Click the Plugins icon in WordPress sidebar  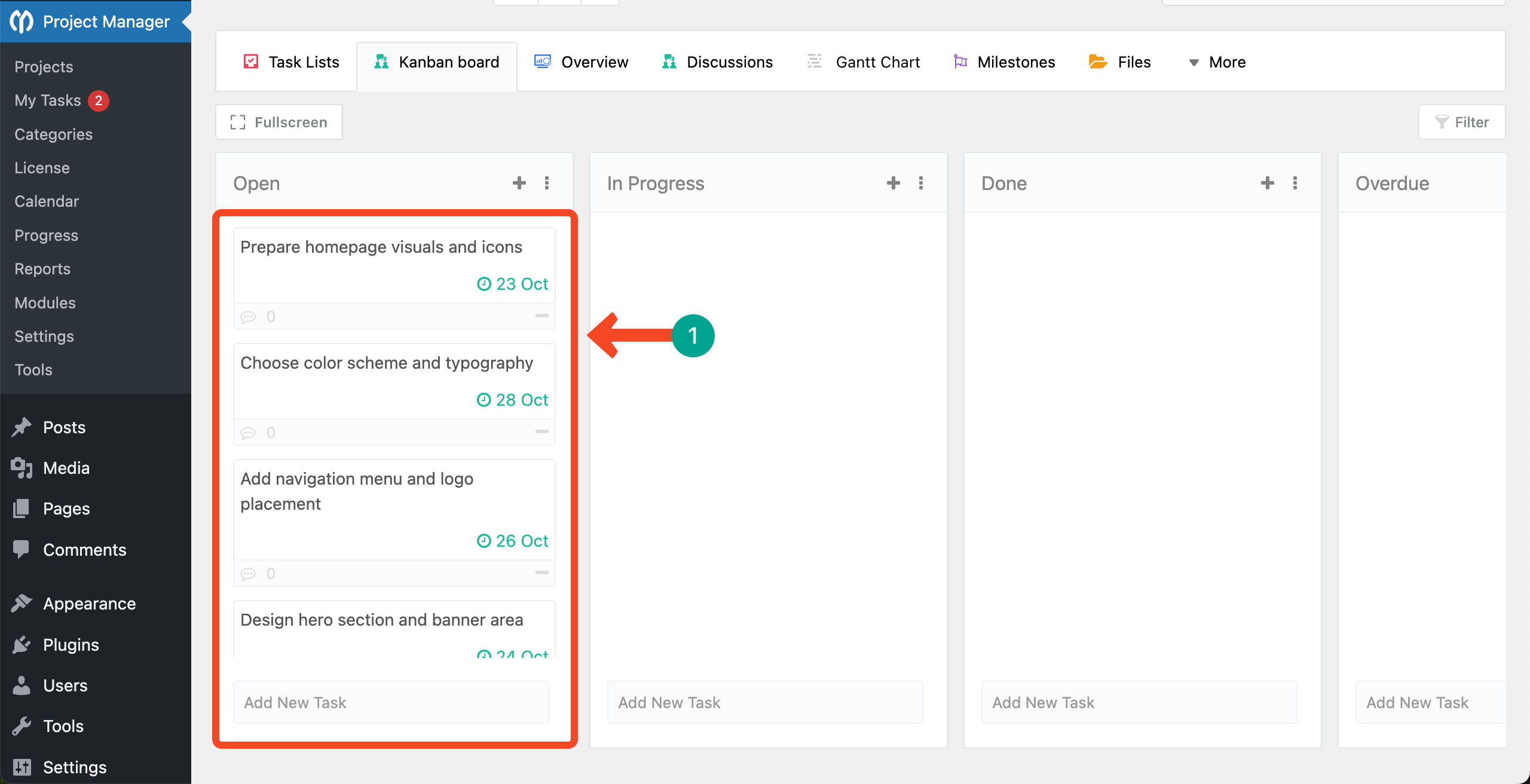(x=22, y=645)
